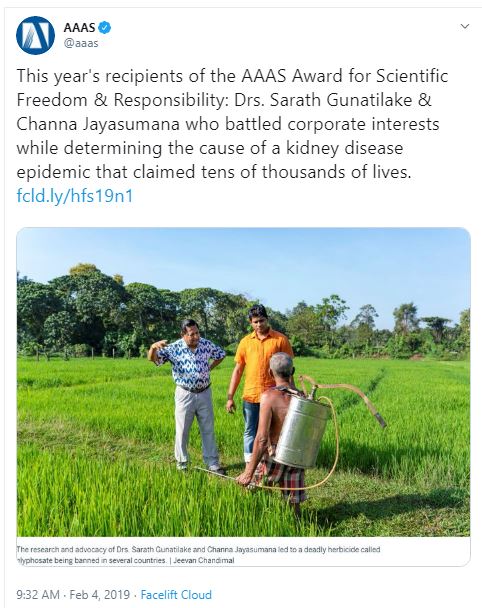Click the photo caption about herbicide ban
Viewport: 482px width, 608px height.
(x=198, y=554)
